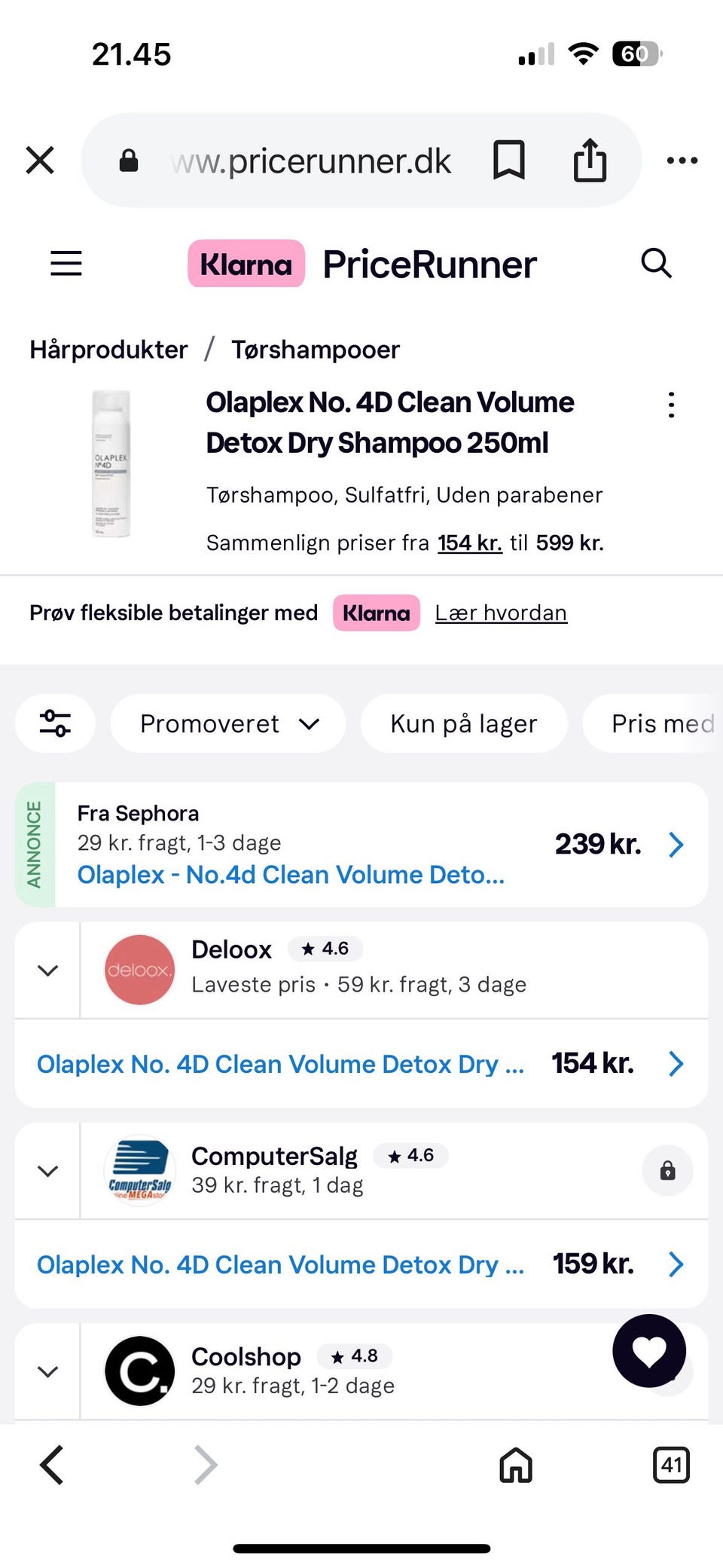Open the hamburger navigation menu
The width and height of the screenshot is (723, 1568).
66,264
